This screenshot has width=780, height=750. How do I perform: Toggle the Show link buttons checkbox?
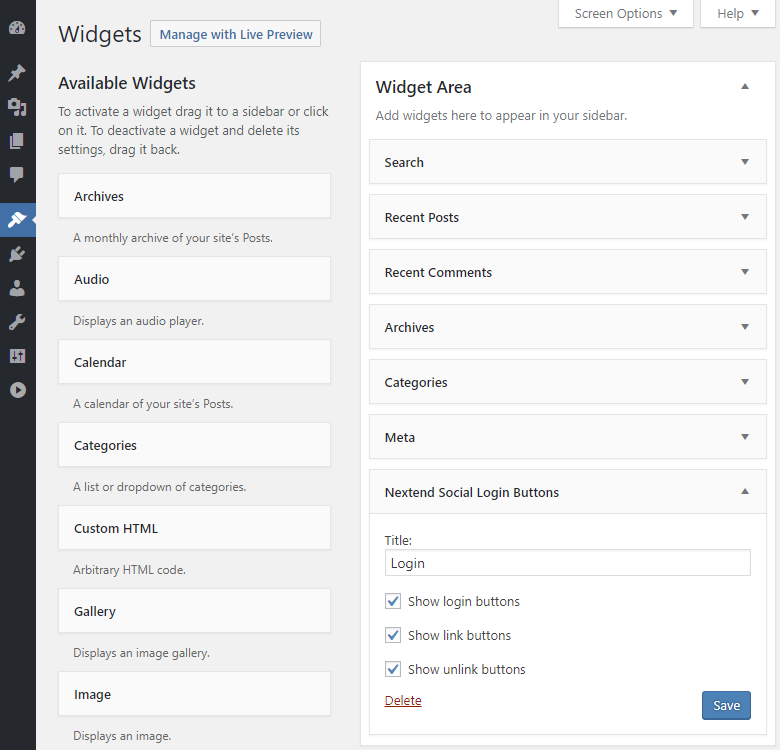[x=393, y=636]
